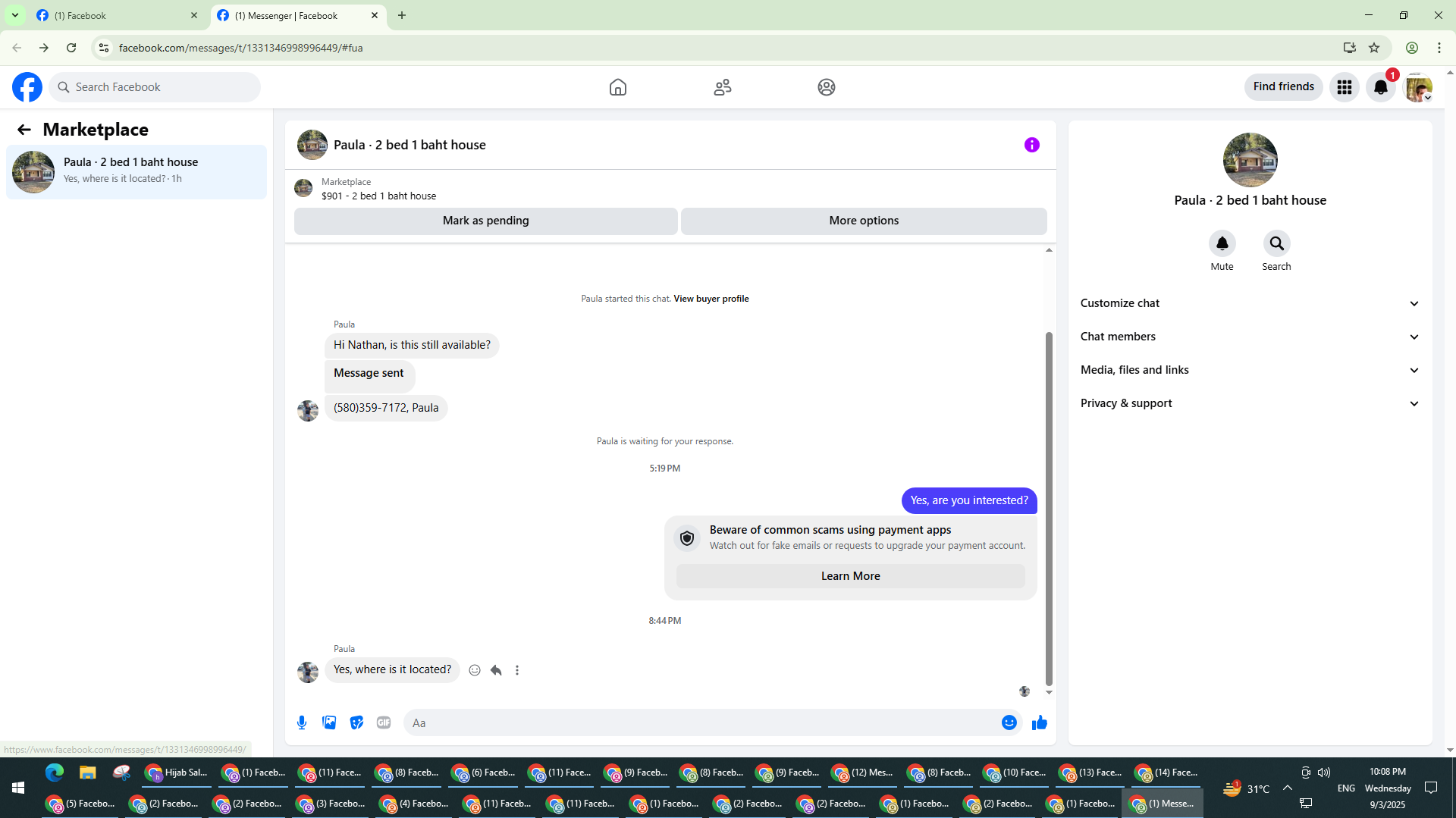Choose a GIF icon
Image resolution: width=1456 pixels, height=818 pixels.
(x=384, y=722)
